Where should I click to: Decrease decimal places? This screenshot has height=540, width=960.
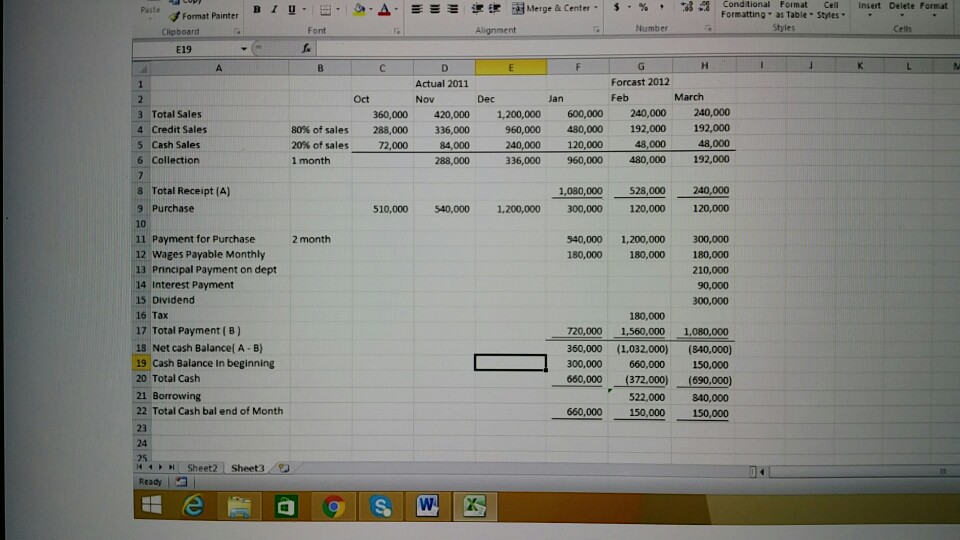704,7
